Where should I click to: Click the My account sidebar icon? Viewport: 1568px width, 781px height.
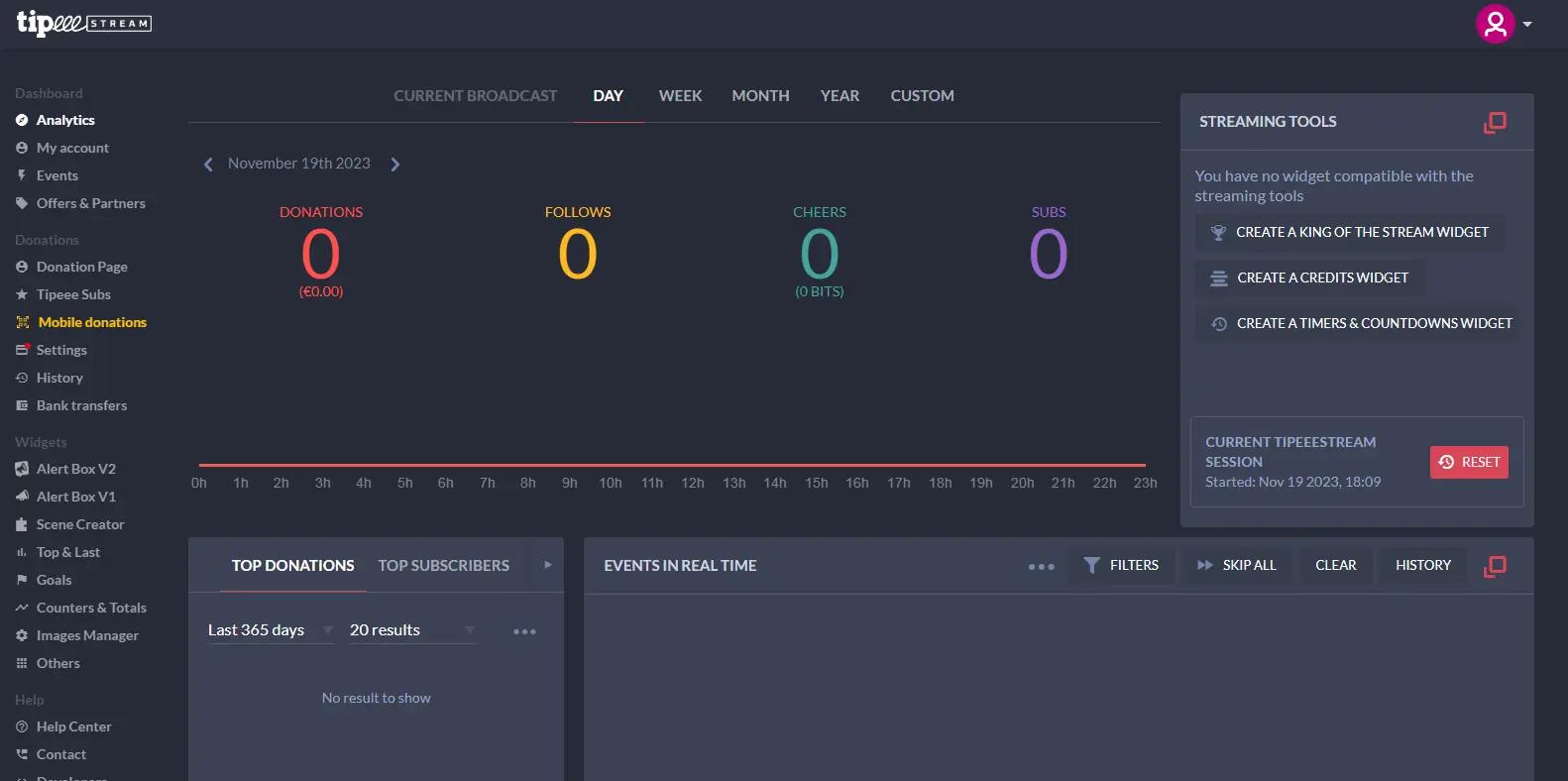coord(22,148)
